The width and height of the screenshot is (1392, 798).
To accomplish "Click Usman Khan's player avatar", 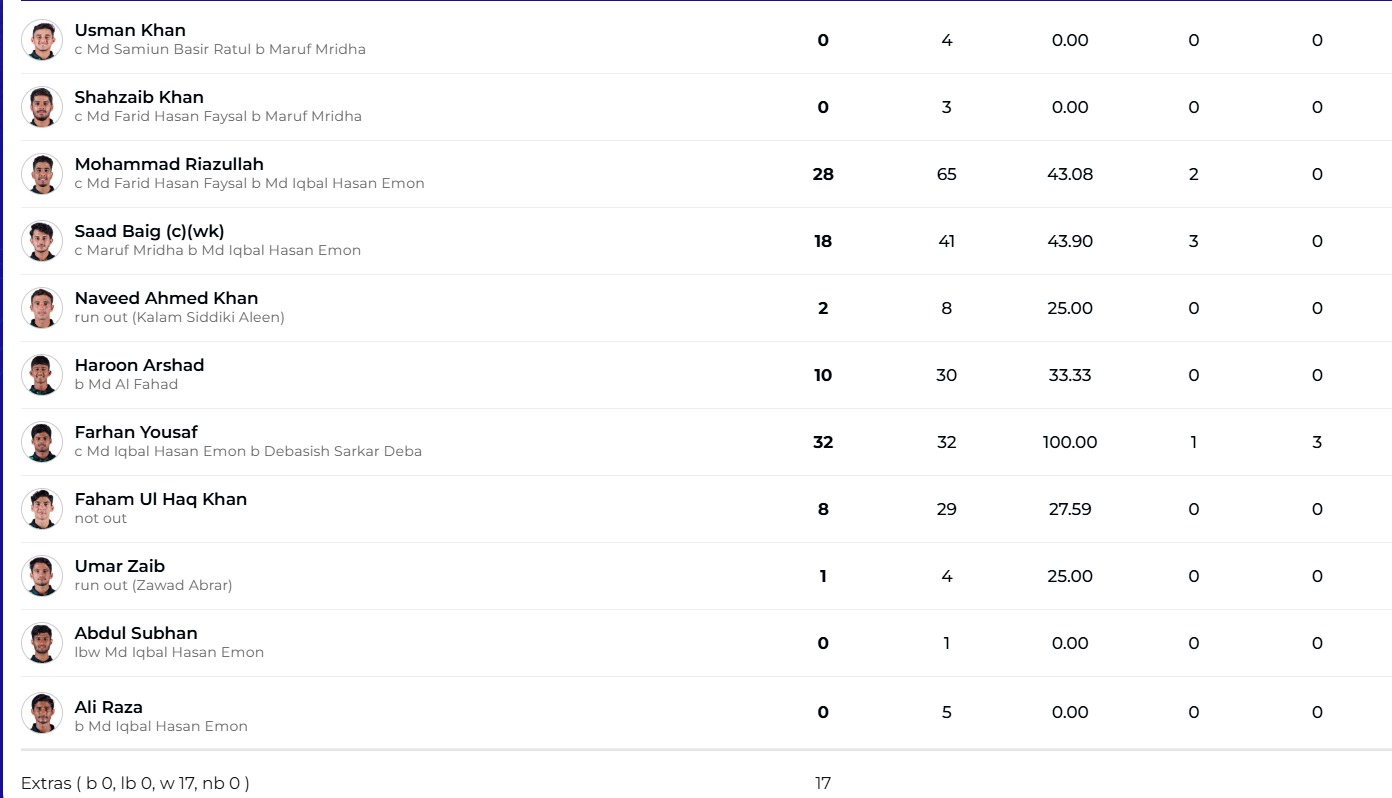I will 42,40.
